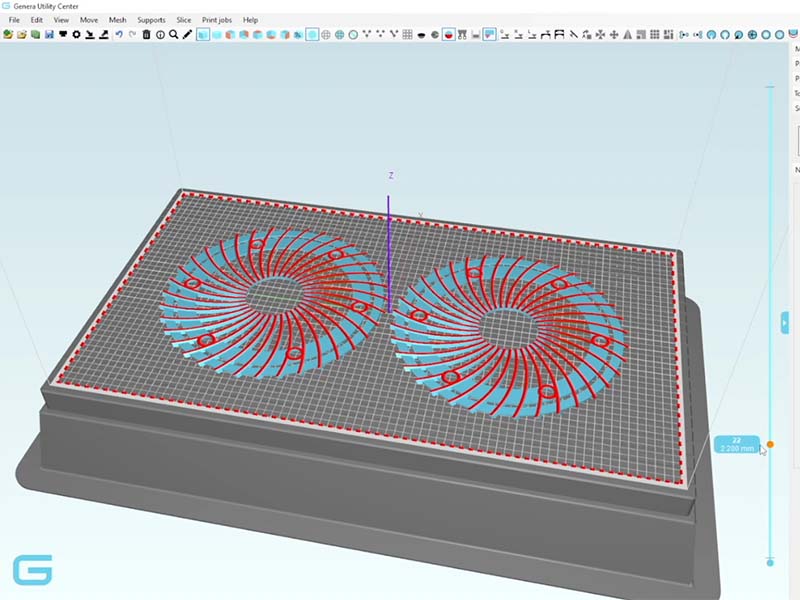Expand the collapsed right side panel arrow
Image resolution: width=800 pixels, height=600 pixels.
pos(785,322)
